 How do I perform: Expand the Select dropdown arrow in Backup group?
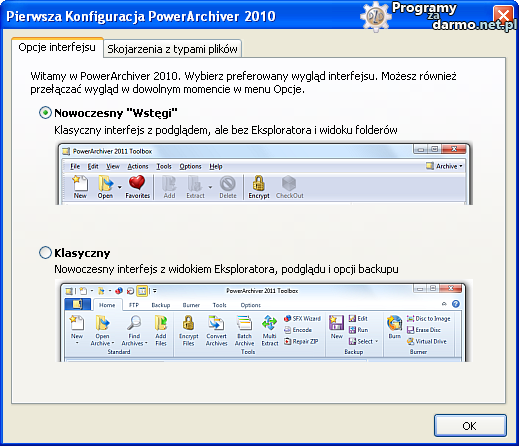[377, 341]
